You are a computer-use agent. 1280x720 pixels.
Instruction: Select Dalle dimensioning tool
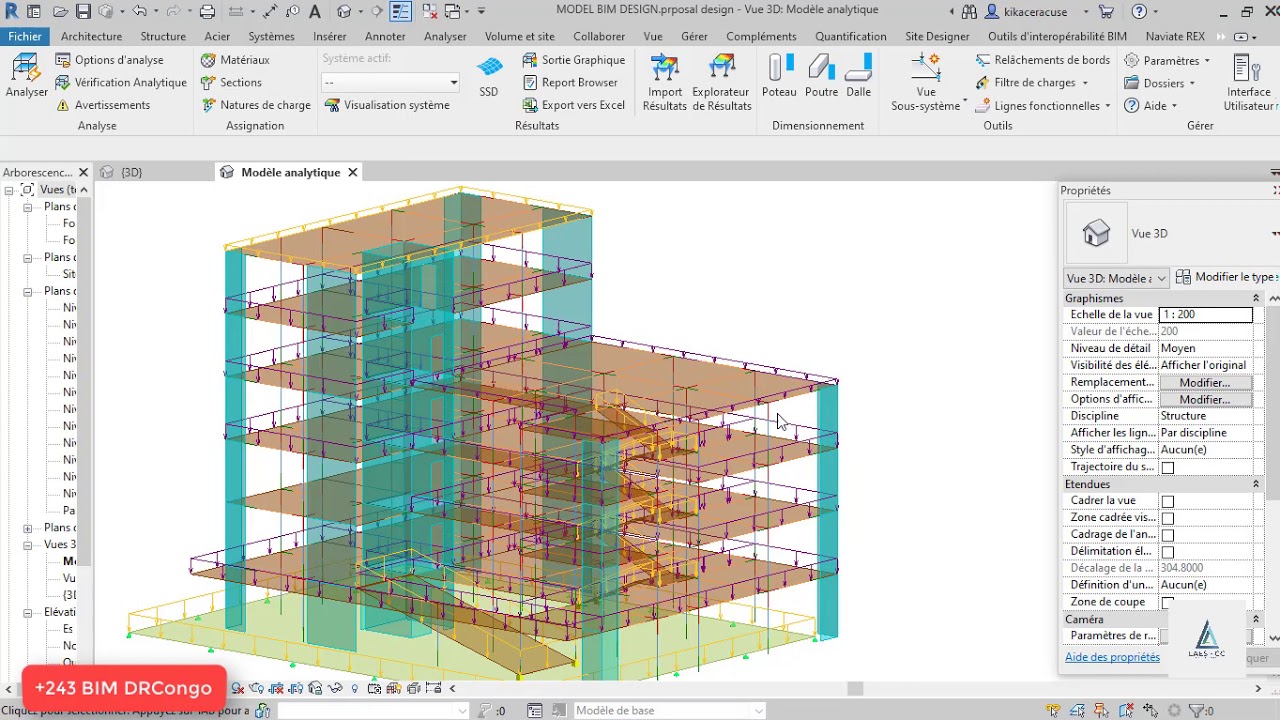pyautogui.click(x=859, y=77)
